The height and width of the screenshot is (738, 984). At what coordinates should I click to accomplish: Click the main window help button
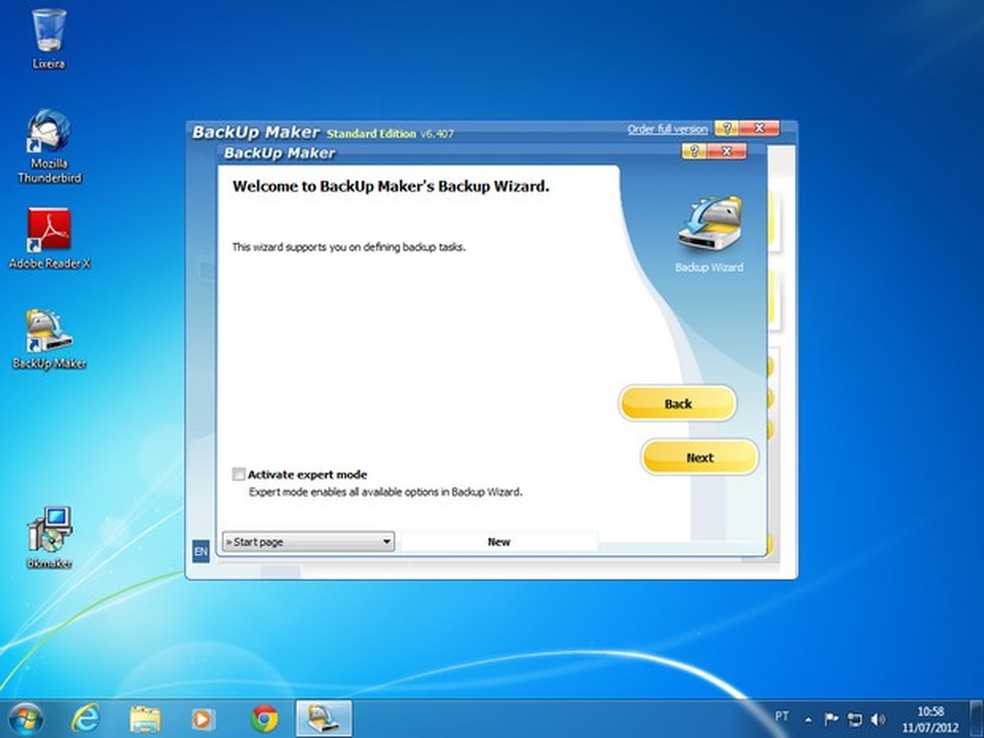click(x=726, y=128)
